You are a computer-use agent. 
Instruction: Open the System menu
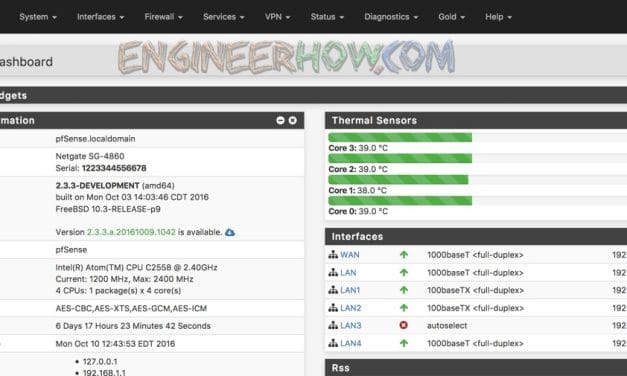tap(38, 17)
